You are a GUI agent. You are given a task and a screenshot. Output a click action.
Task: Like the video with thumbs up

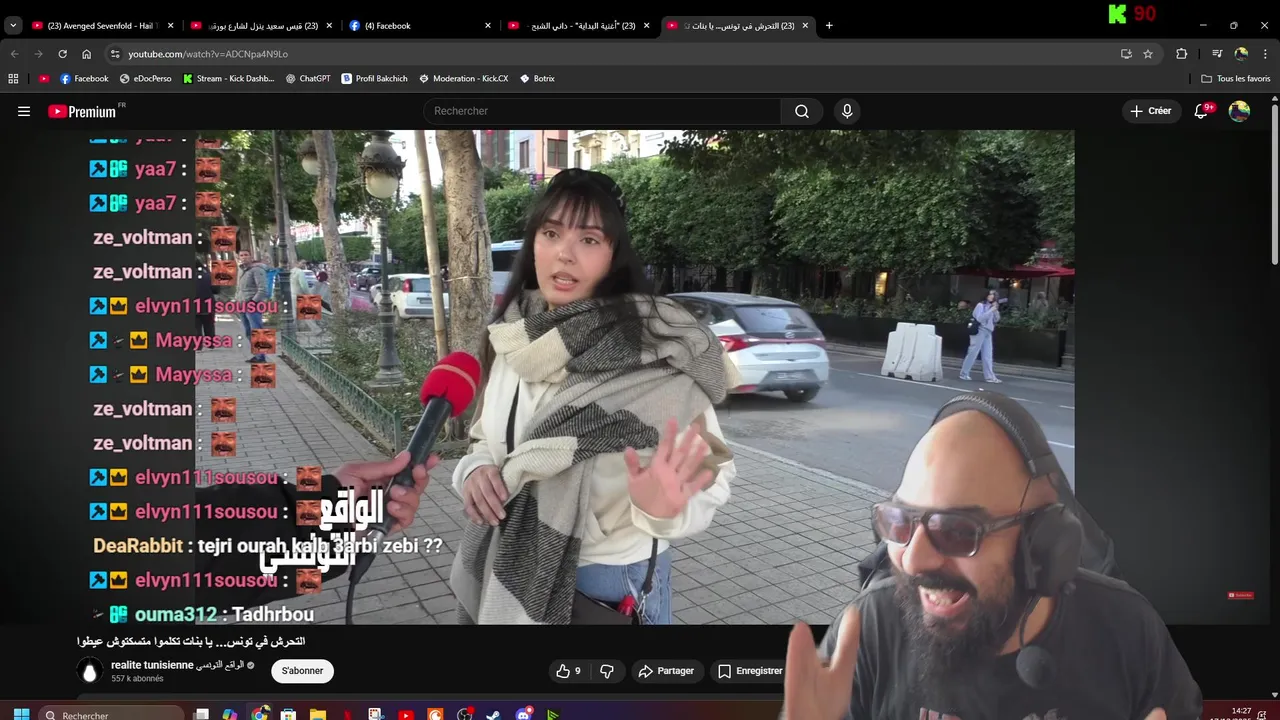[x=568, y=671]
